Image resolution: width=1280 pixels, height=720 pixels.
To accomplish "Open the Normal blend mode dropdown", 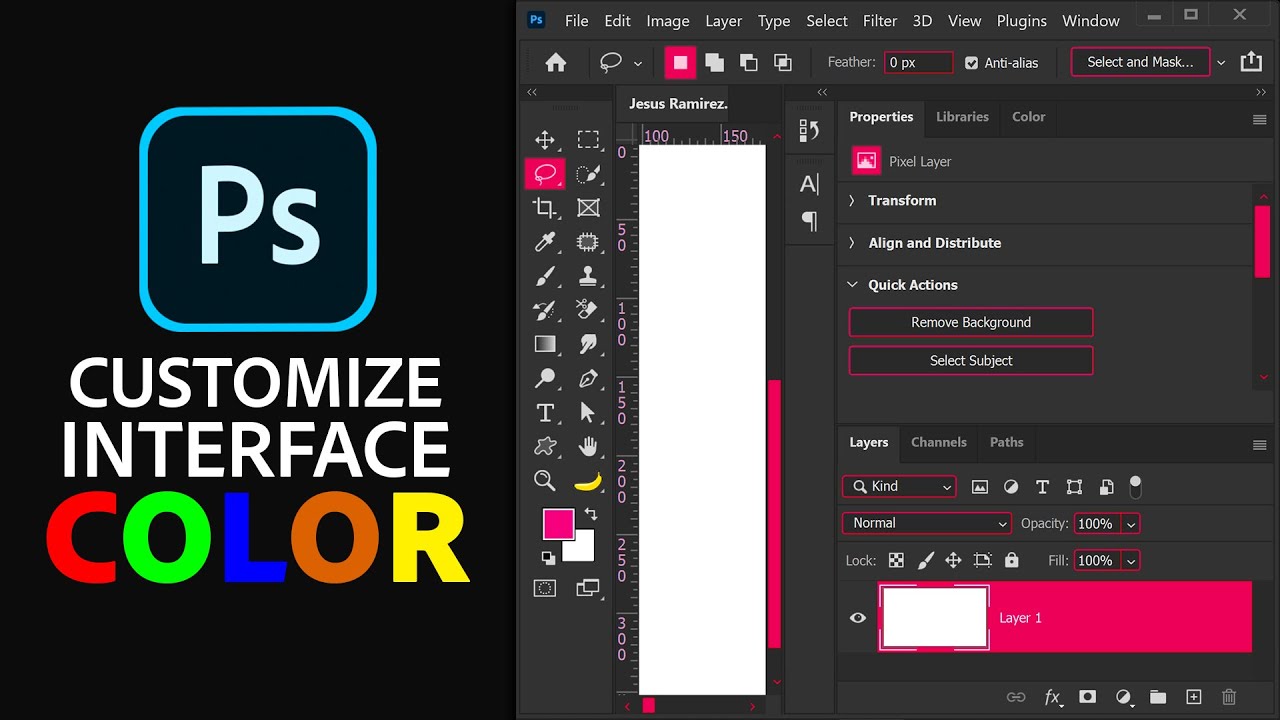I will 927,523.
